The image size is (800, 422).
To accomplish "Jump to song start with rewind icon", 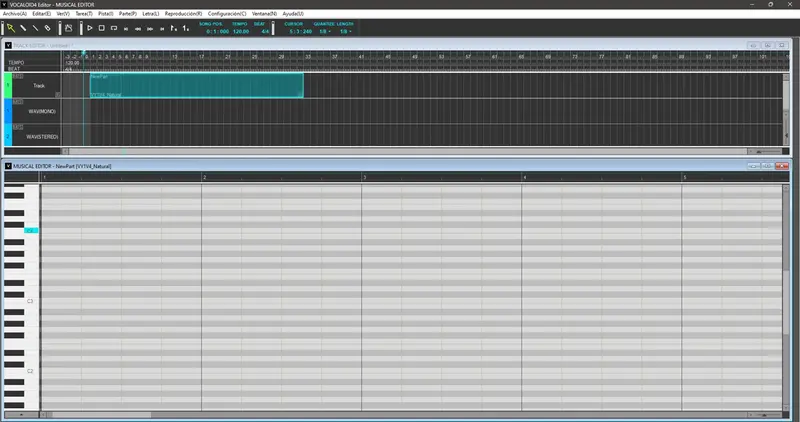I will (125, 28).
